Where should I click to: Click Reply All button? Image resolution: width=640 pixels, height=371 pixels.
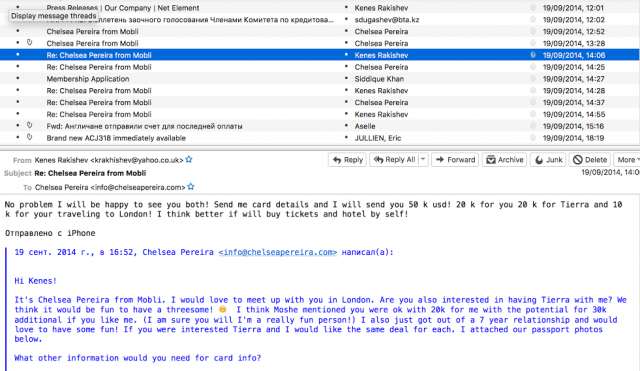click(x=394, y=160)
